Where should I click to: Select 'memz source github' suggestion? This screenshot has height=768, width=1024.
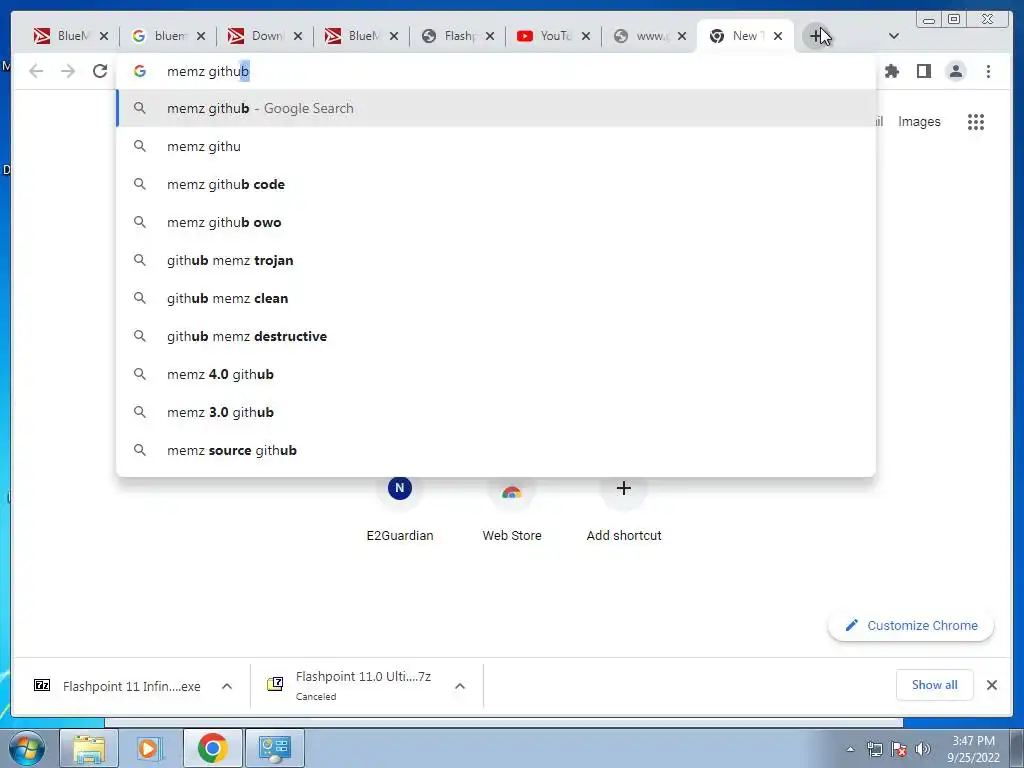(496, 450)
